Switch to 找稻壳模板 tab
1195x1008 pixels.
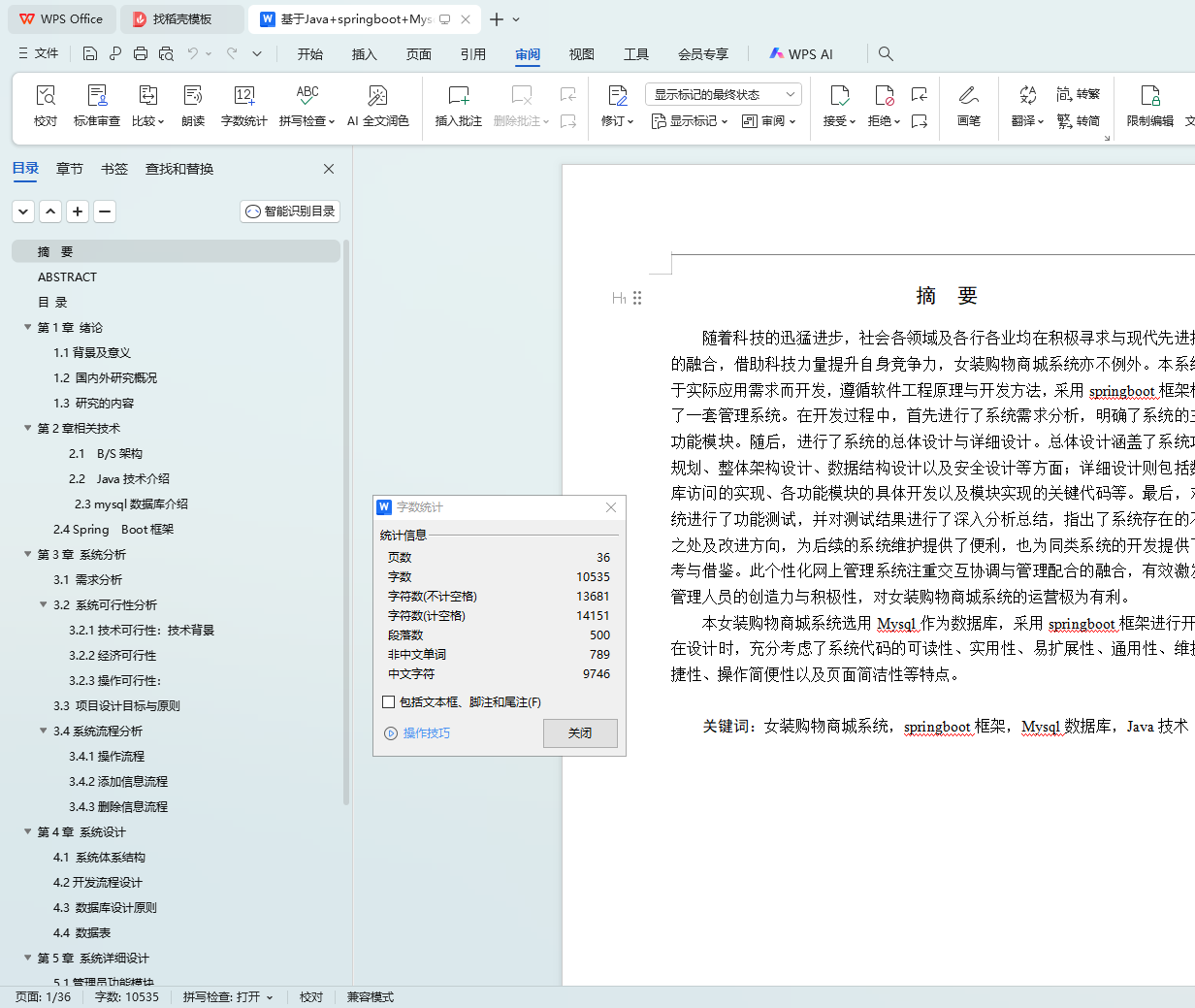(182, 18)
